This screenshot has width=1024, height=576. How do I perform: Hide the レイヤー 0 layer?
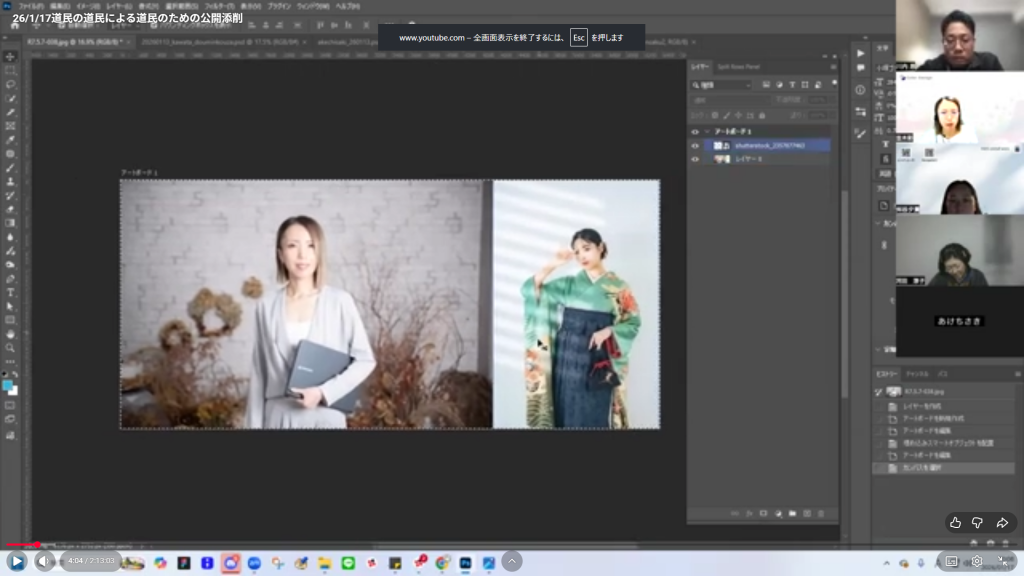click(x=696, y=159)
